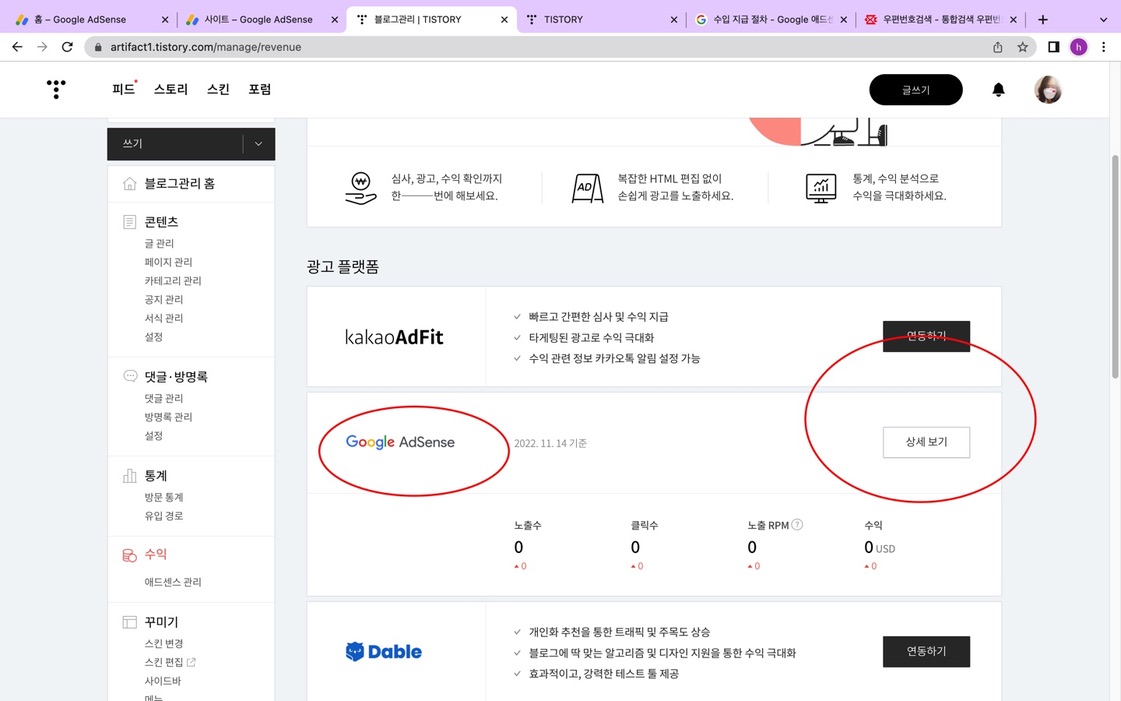This screenshot has height=701, width=1121.
Task: Click the 2022. 11. 14 기준 date text
Action: pyautogui.click(x=550, y=443)
